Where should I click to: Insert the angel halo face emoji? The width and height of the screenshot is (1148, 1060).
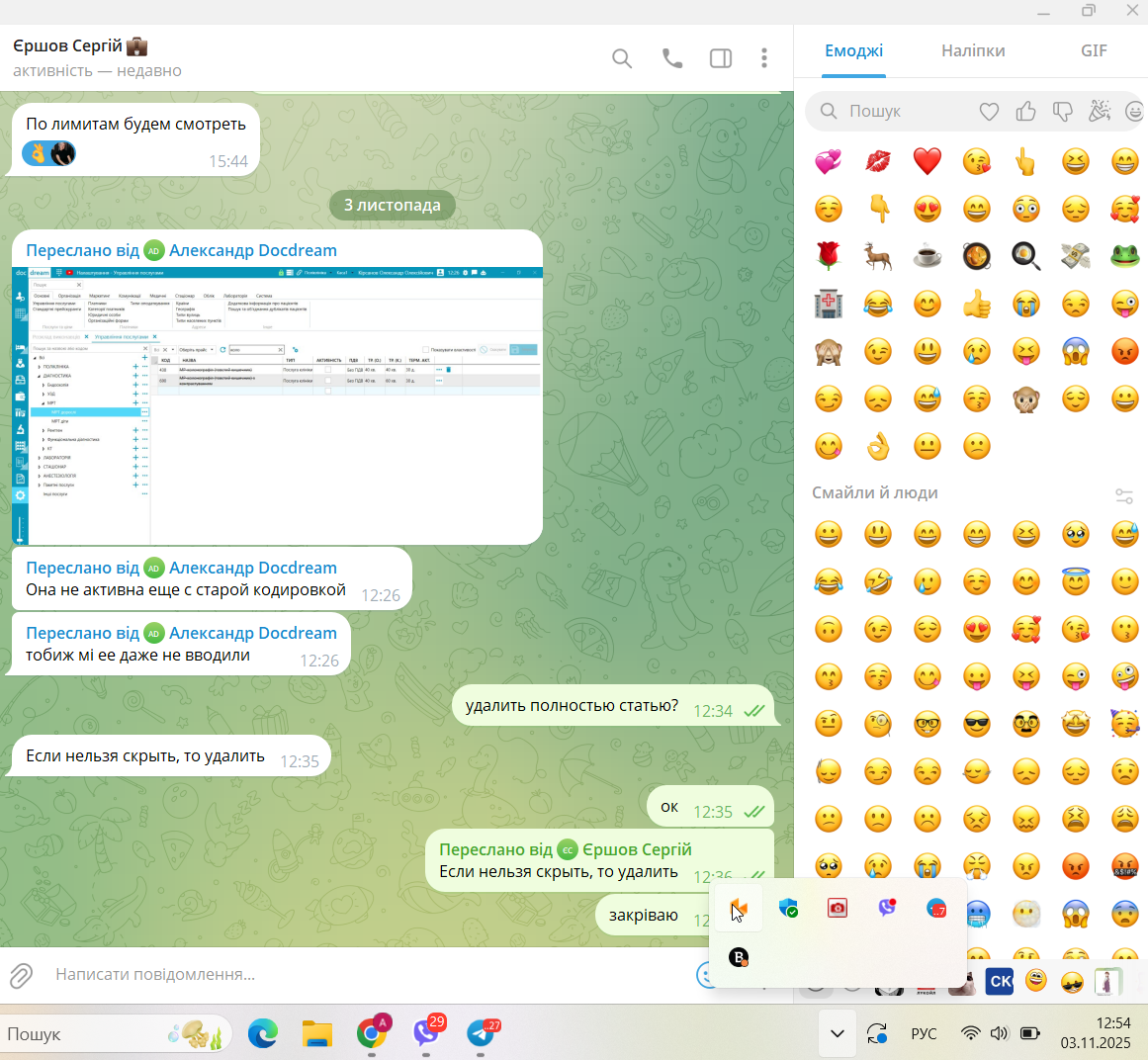pyautogui.click(x=1076, y=581)
